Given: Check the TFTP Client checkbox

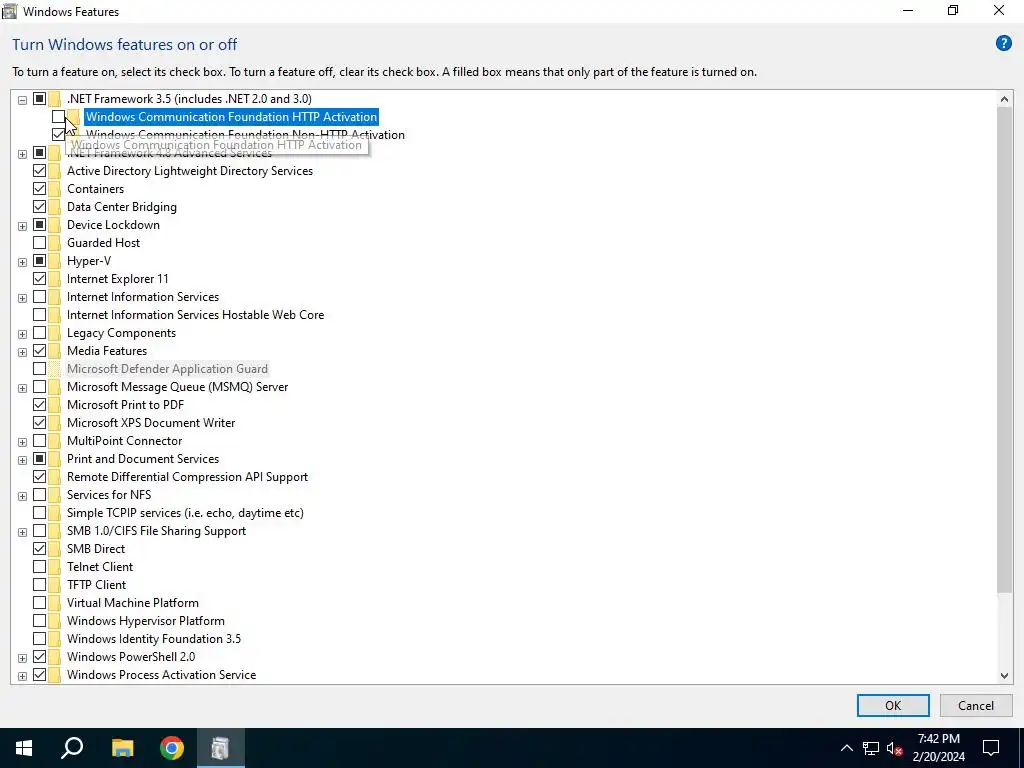Looking at the screenshot, I should click(39, 584).
